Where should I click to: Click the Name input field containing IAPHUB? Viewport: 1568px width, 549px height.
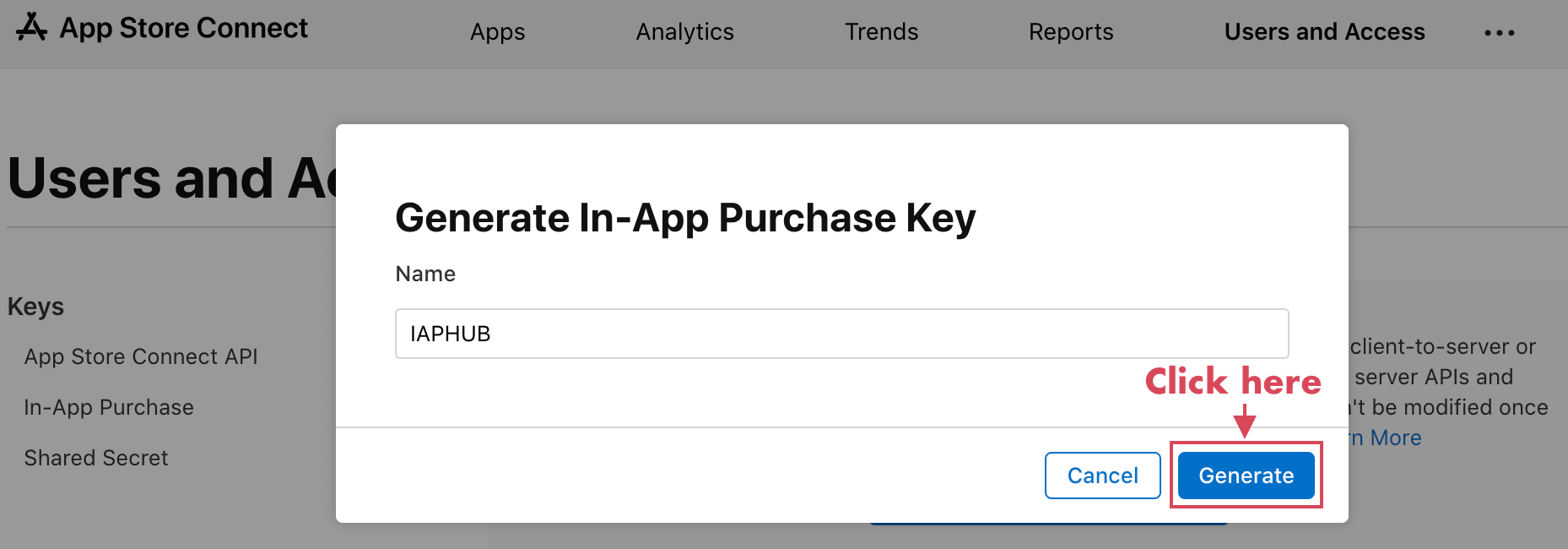(x=841, y=334)
